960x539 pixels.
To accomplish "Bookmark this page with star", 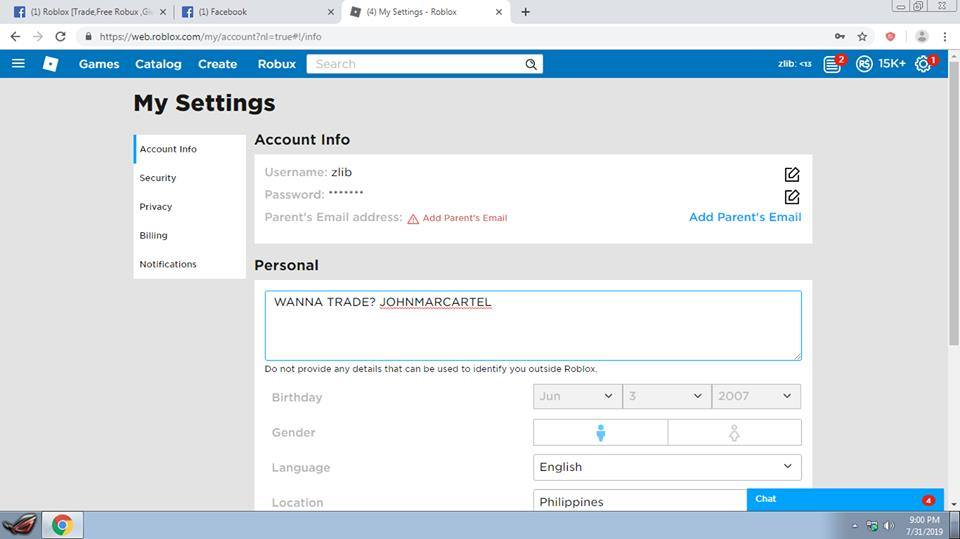I will tap(862, 37).
